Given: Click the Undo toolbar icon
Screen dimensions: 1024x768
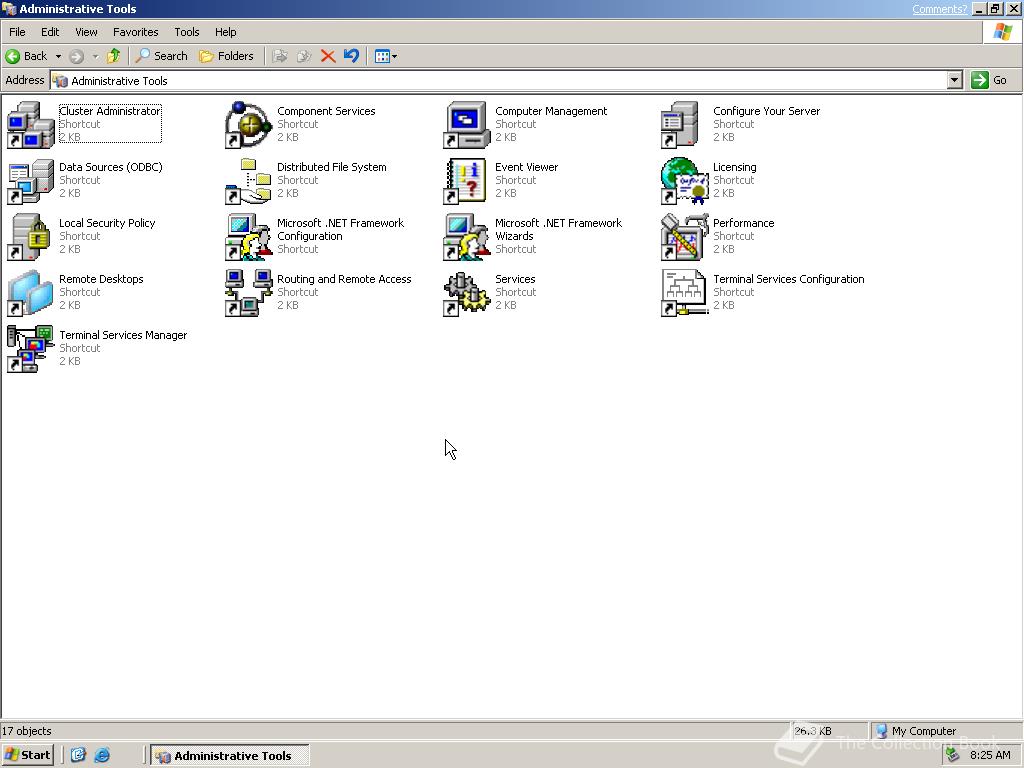Looking at the screenshot, I should [x=351, y=56].
